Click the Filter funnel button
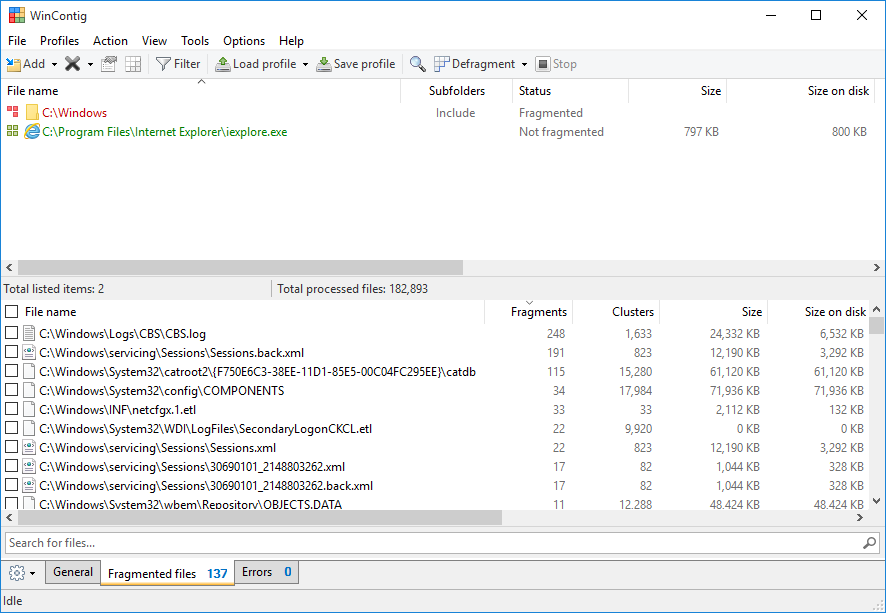 pyautogui.click(x=178, y=64)
